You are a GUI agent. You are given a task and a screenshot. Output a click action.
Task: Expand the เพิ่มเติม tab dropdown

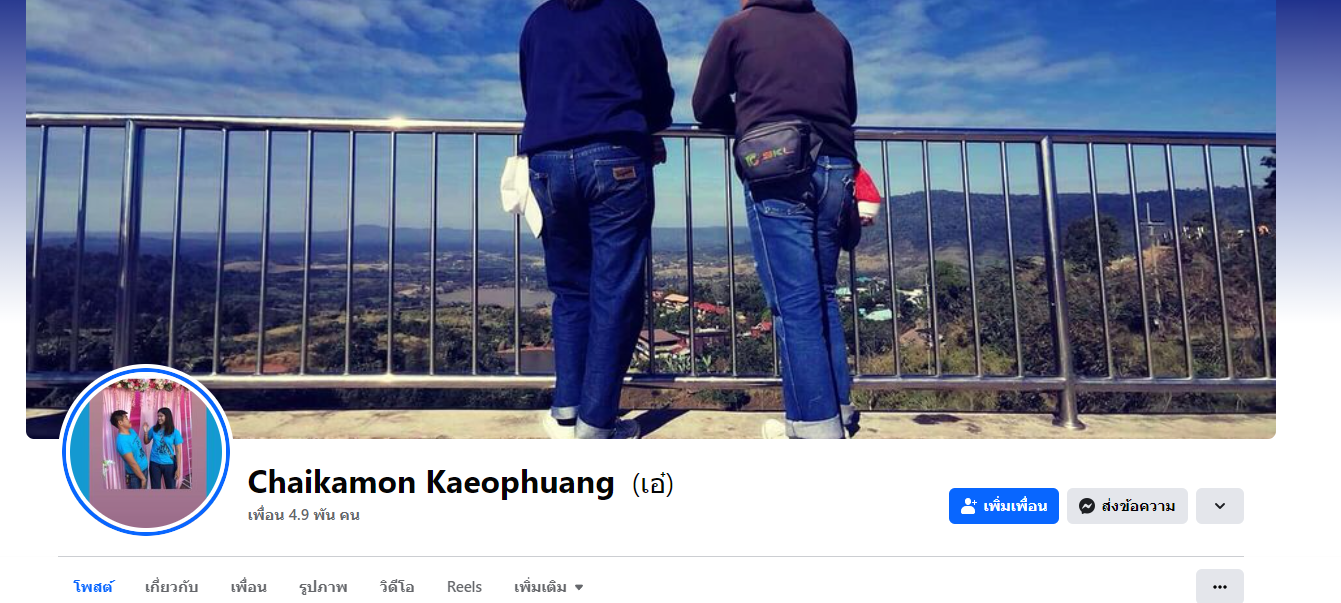click(x=549, y=587)
